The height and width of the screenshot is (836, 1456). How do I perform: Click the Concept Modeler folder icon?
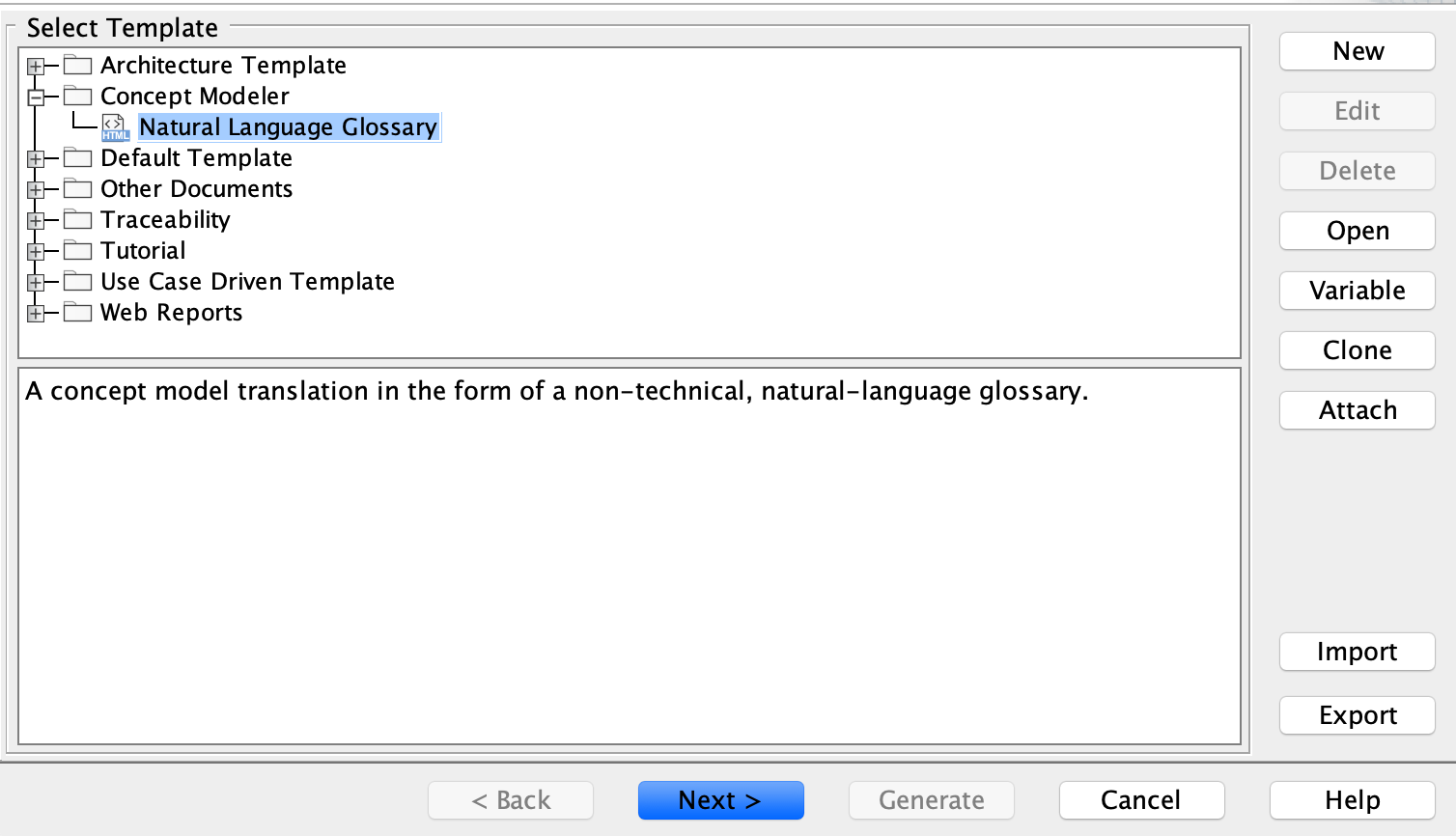[78, 97]
